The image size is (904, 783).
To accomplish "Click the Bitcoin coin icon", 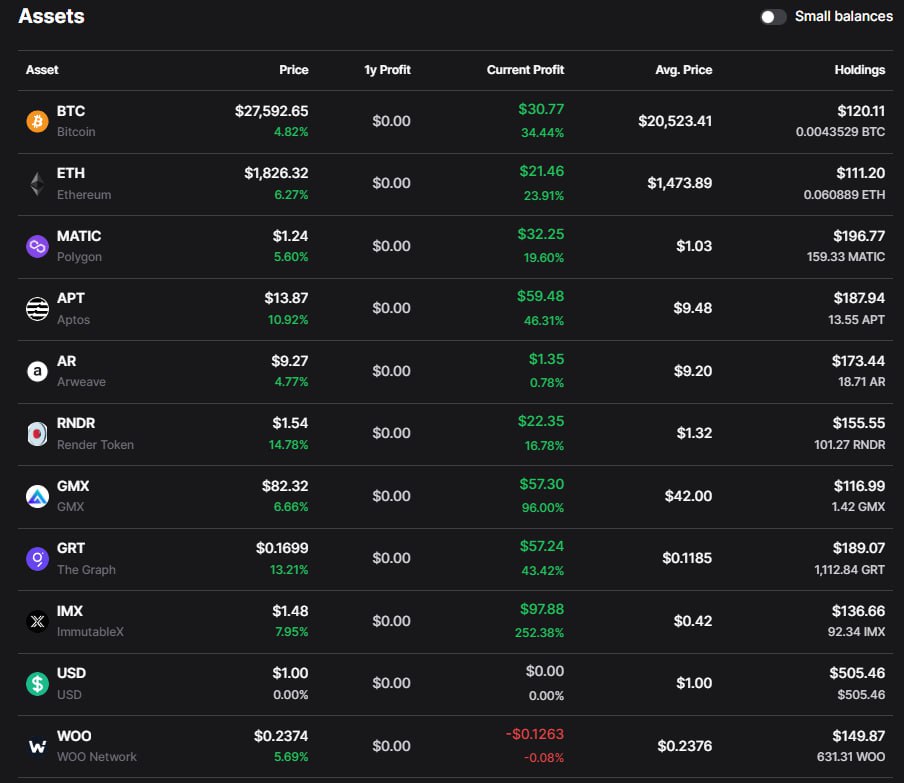I will [x=37, y=122].
